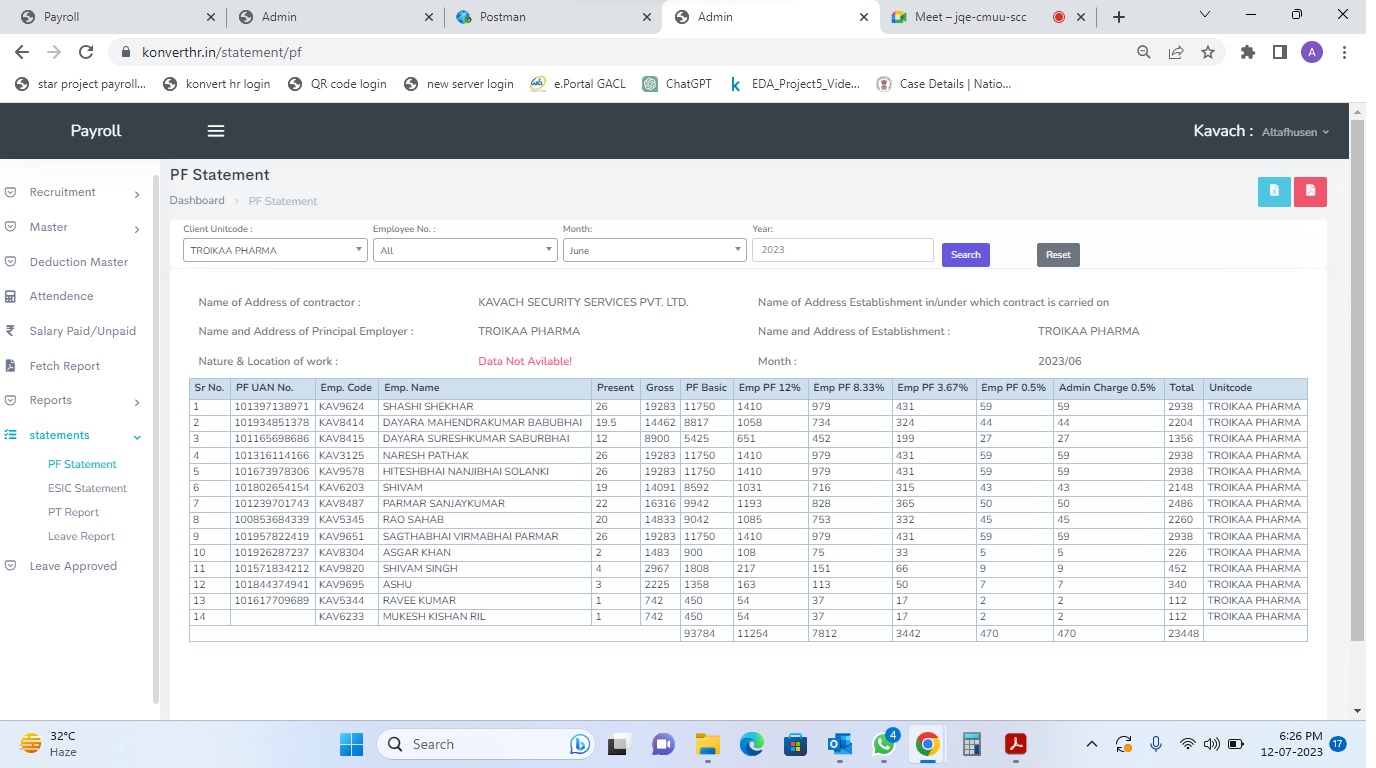Expand the Reports sidebar arrow

137,402
